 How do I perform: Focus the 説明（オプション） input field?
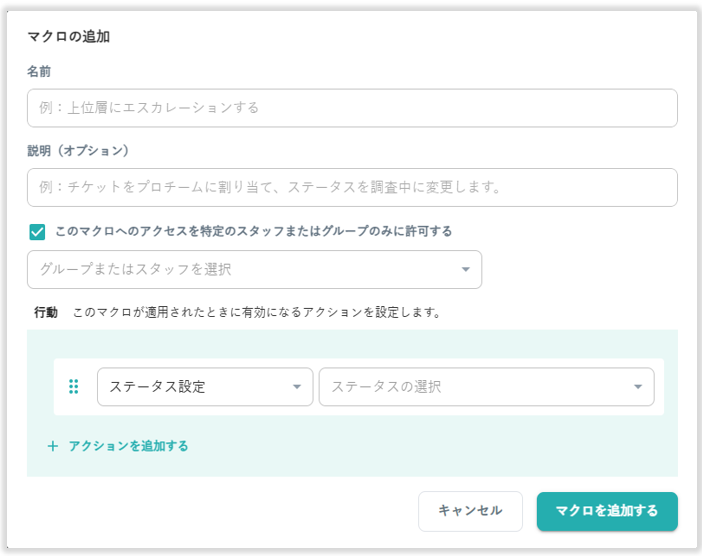(x=352, y=187)
